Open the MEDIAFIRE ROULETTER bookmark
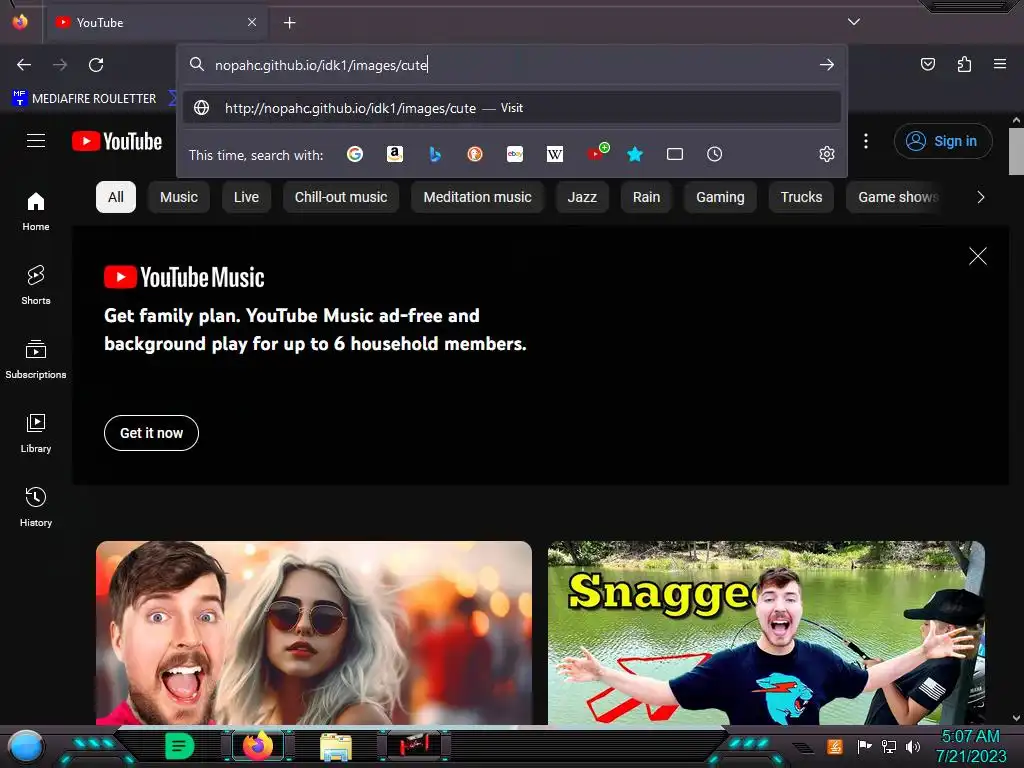1024x768 pixels. click(84, 99)
